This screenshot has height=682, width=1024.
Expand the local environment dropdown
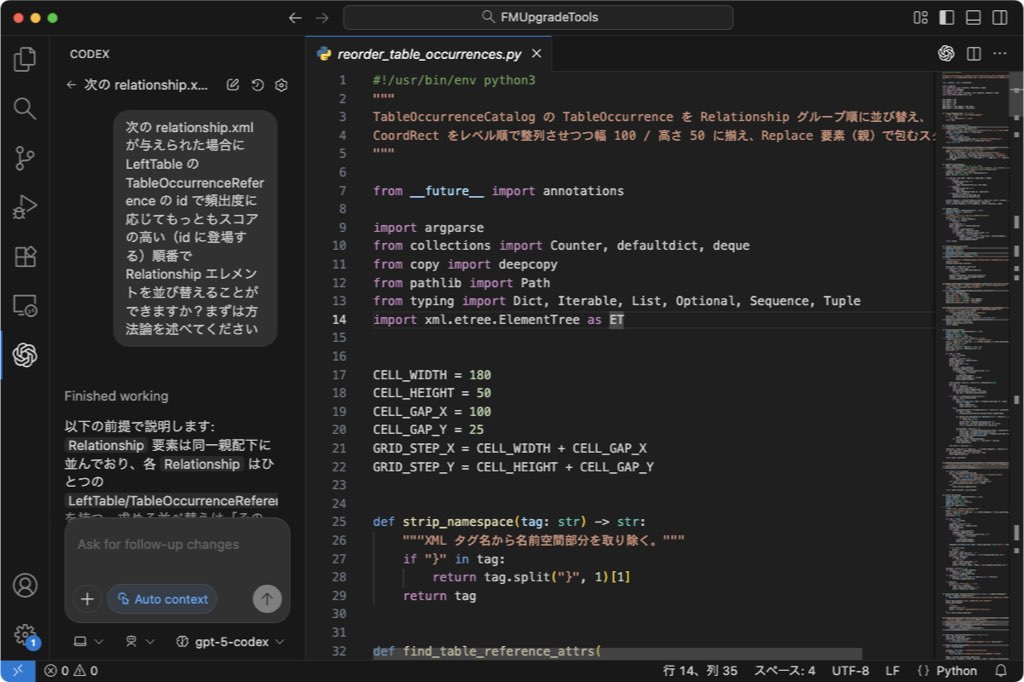[87, 642]
